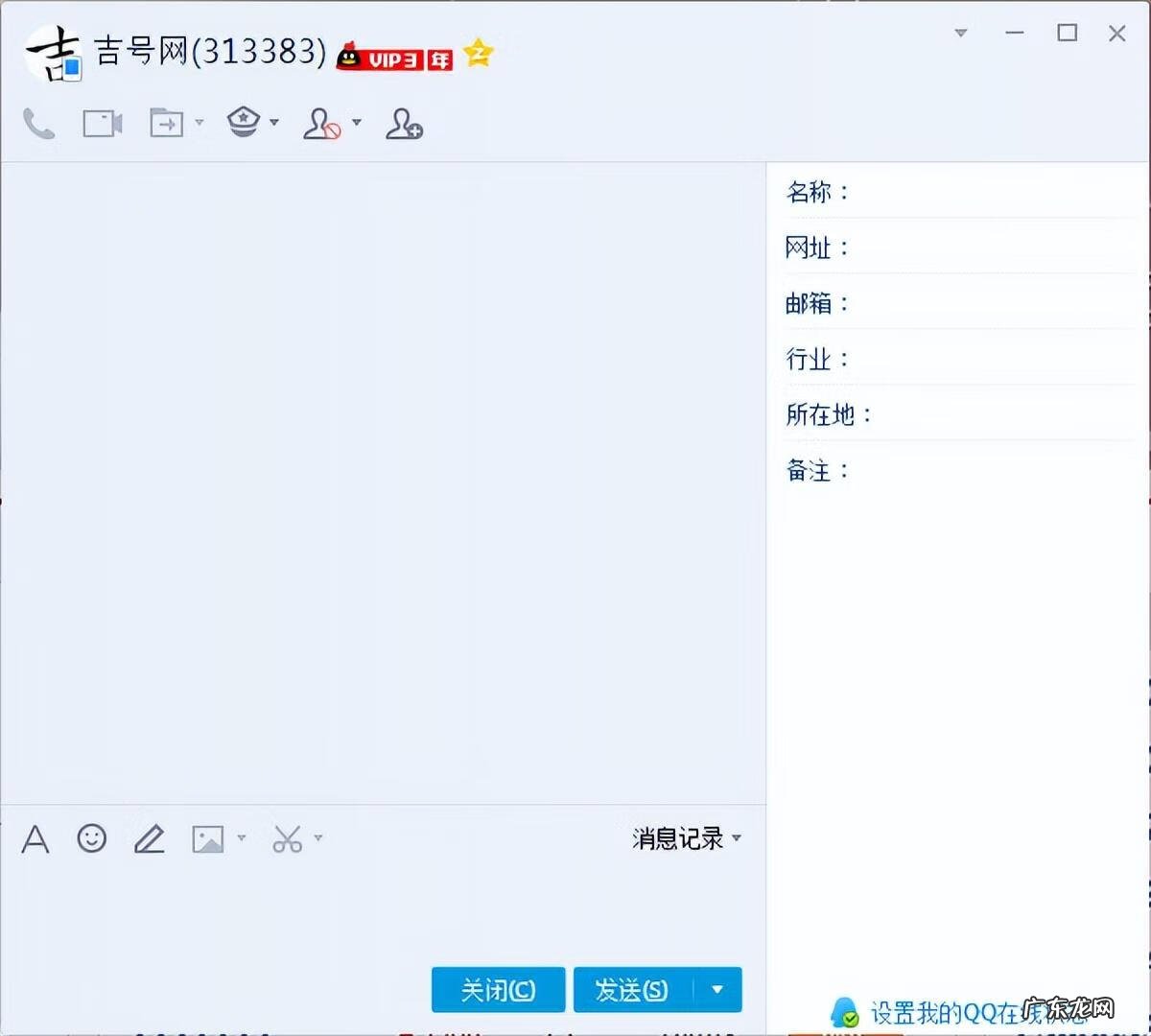Click the send image icon
This screenshot has height=1036, width=1151.
208,838
